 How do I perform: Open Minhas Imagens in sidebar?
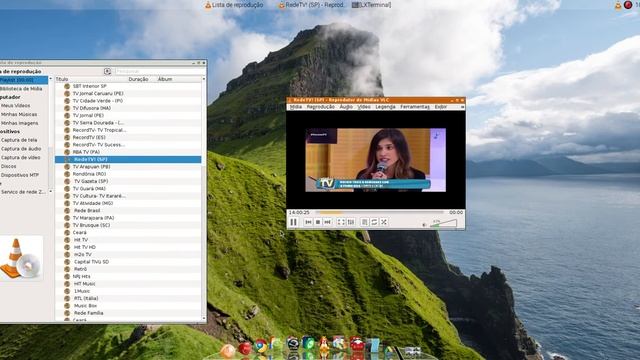[x=19, y=123]
